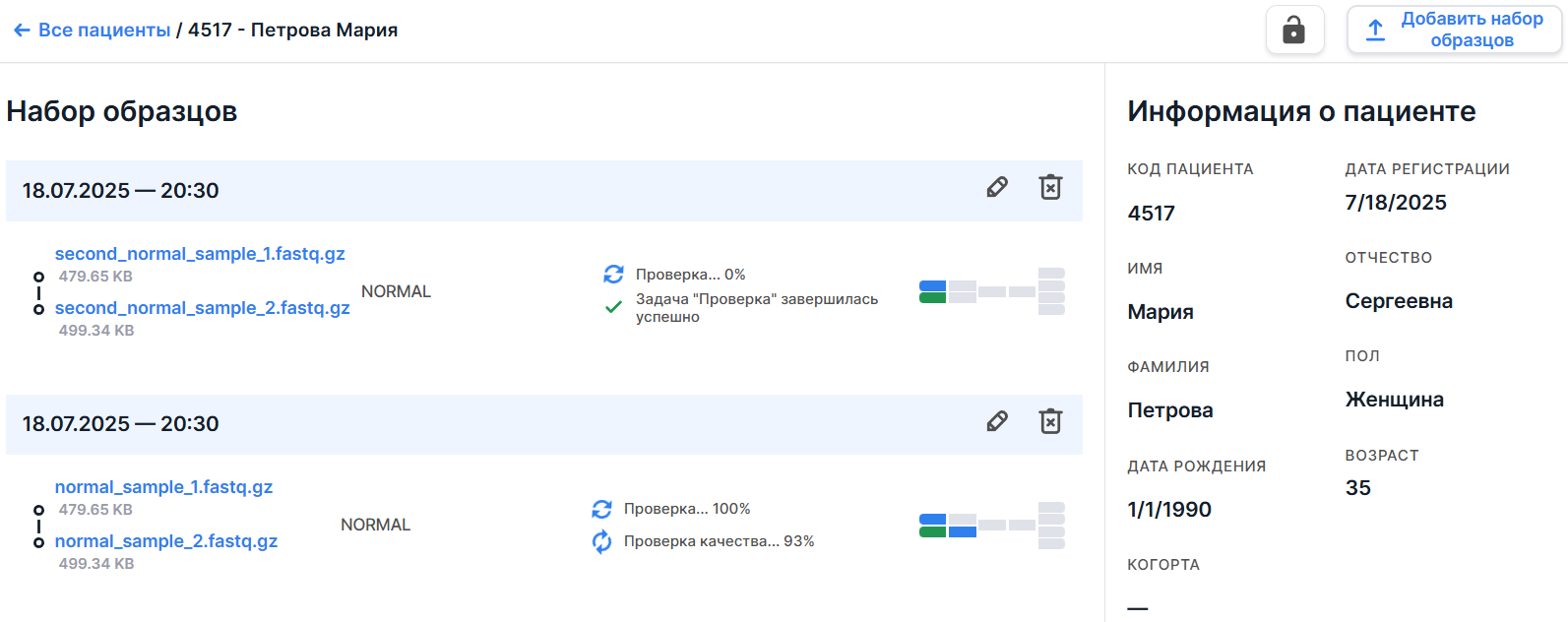
Task: Click the lock icon button
Action: [x=1294, y=31]
